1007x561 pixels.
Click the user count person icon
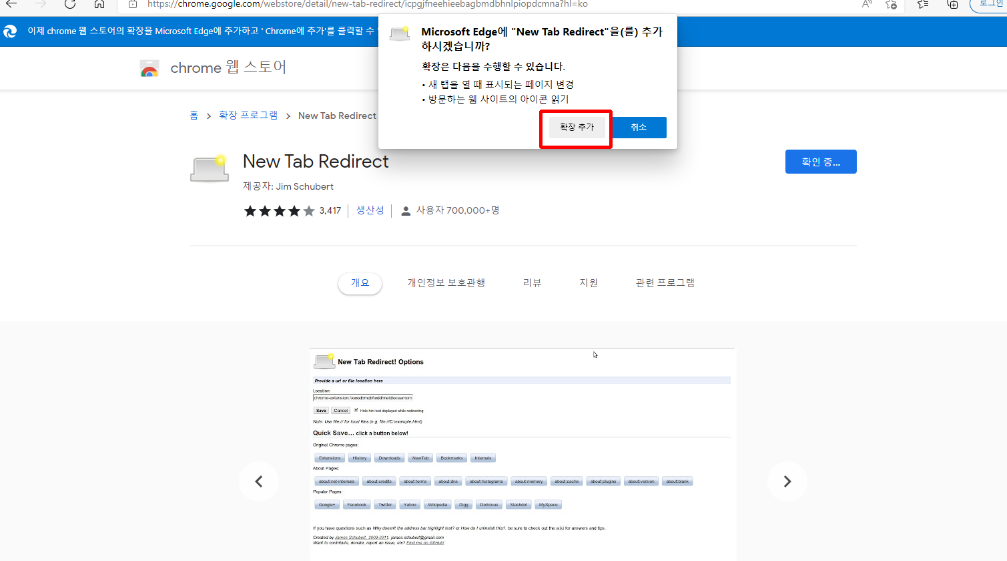406,211
